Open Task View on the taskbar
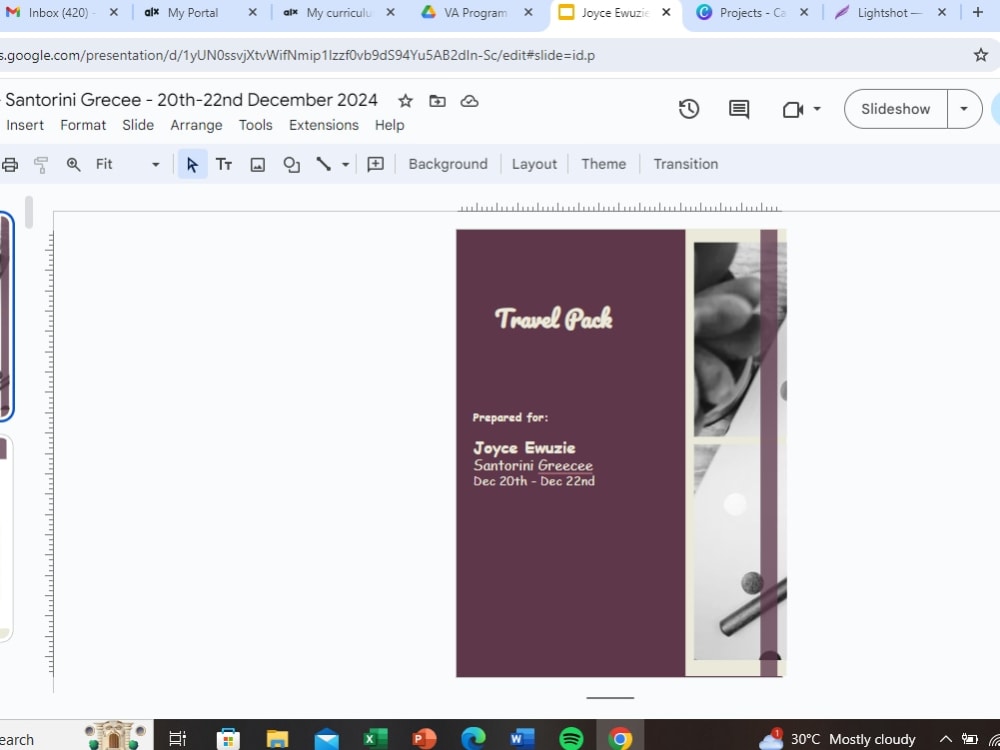Image resolution: width=1000 pixels, height=750 pixels. [177, 739]
